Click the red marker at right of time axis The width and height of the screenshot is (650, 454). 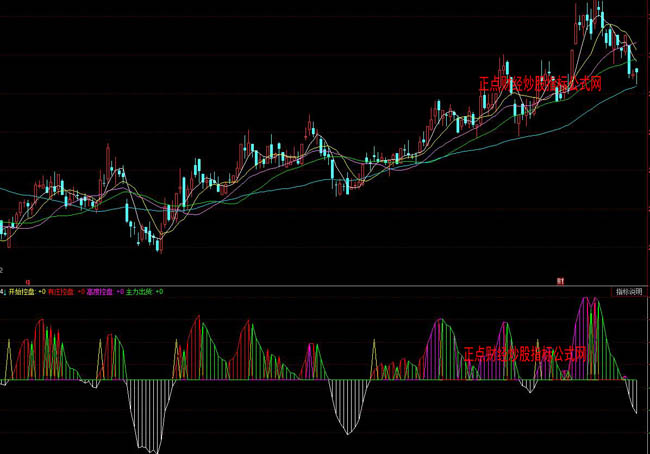[561, 282]
